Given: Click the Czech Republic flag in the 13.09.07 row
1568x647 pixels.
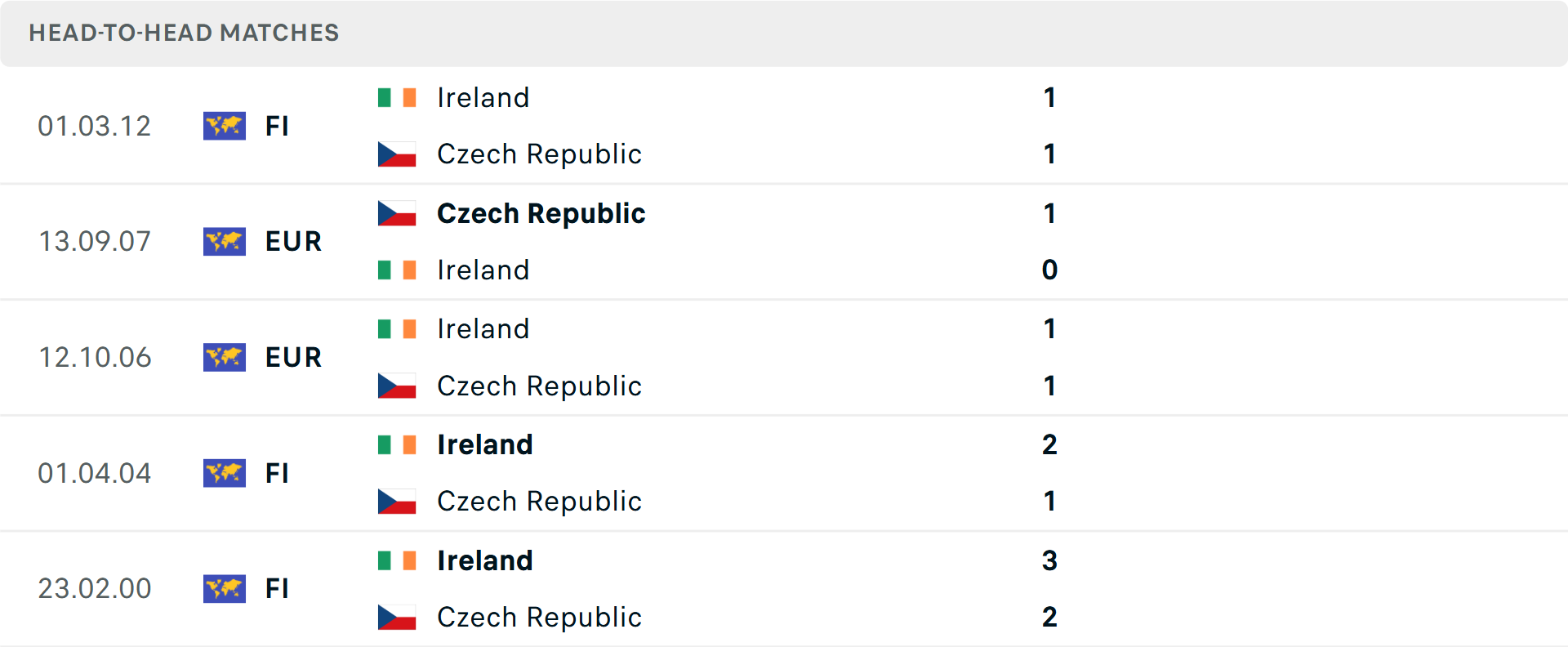Looking at the screenshot, I should pyautogui.click(x=398, y=213).
